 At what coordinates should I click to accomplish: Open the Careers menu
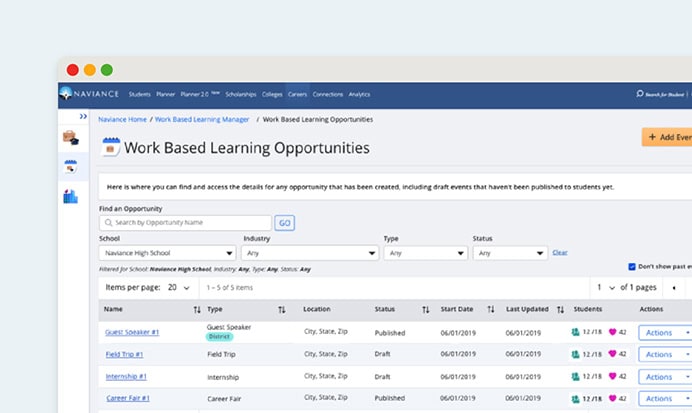tap(297, 94)
